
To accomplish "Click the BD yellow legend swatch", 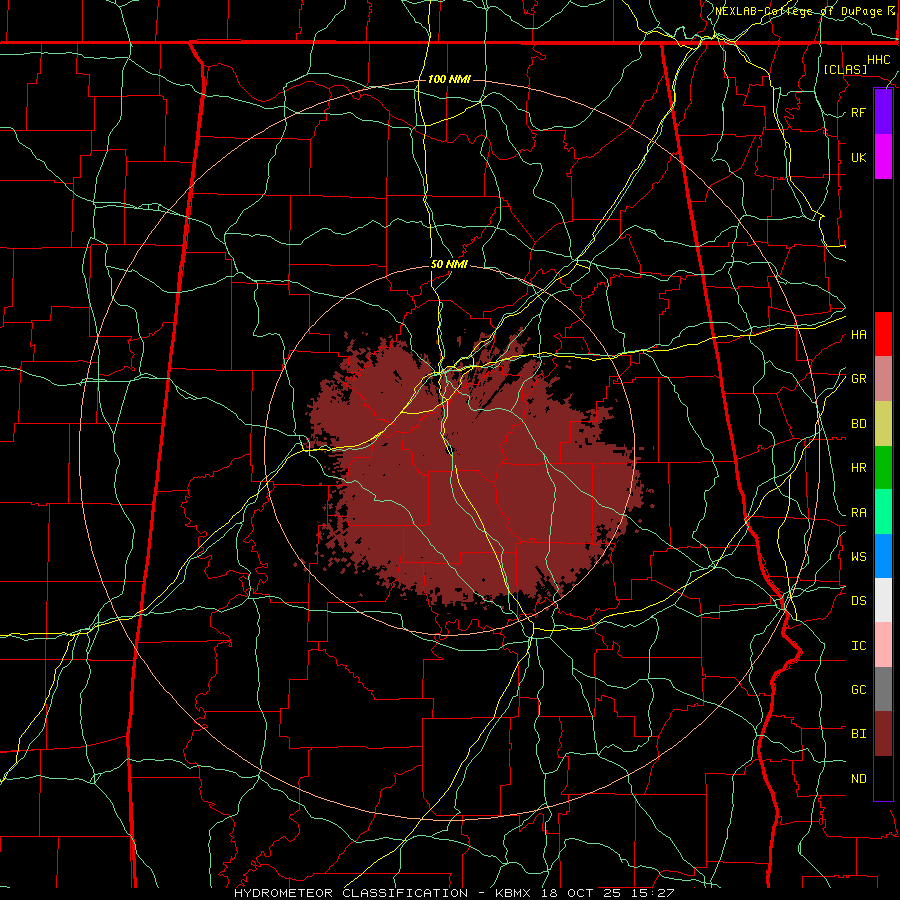I will pos(883,423).
